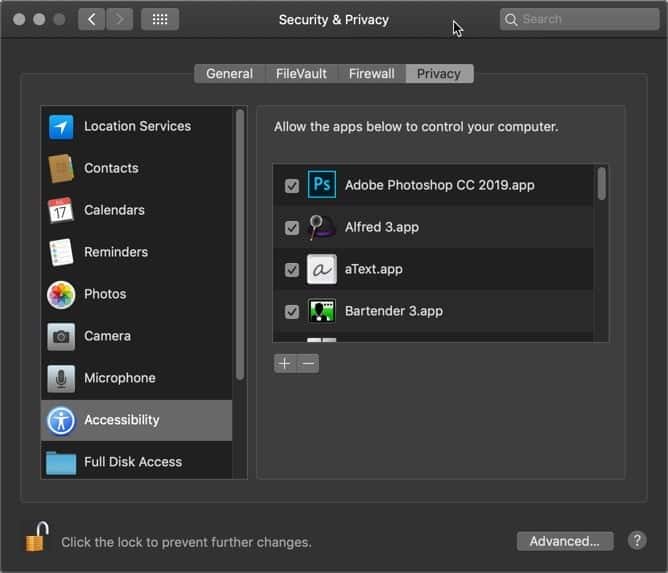Click the magnifying glass search icon
Image resolution: width=668 pixels, height=573 pixels.
511,20
